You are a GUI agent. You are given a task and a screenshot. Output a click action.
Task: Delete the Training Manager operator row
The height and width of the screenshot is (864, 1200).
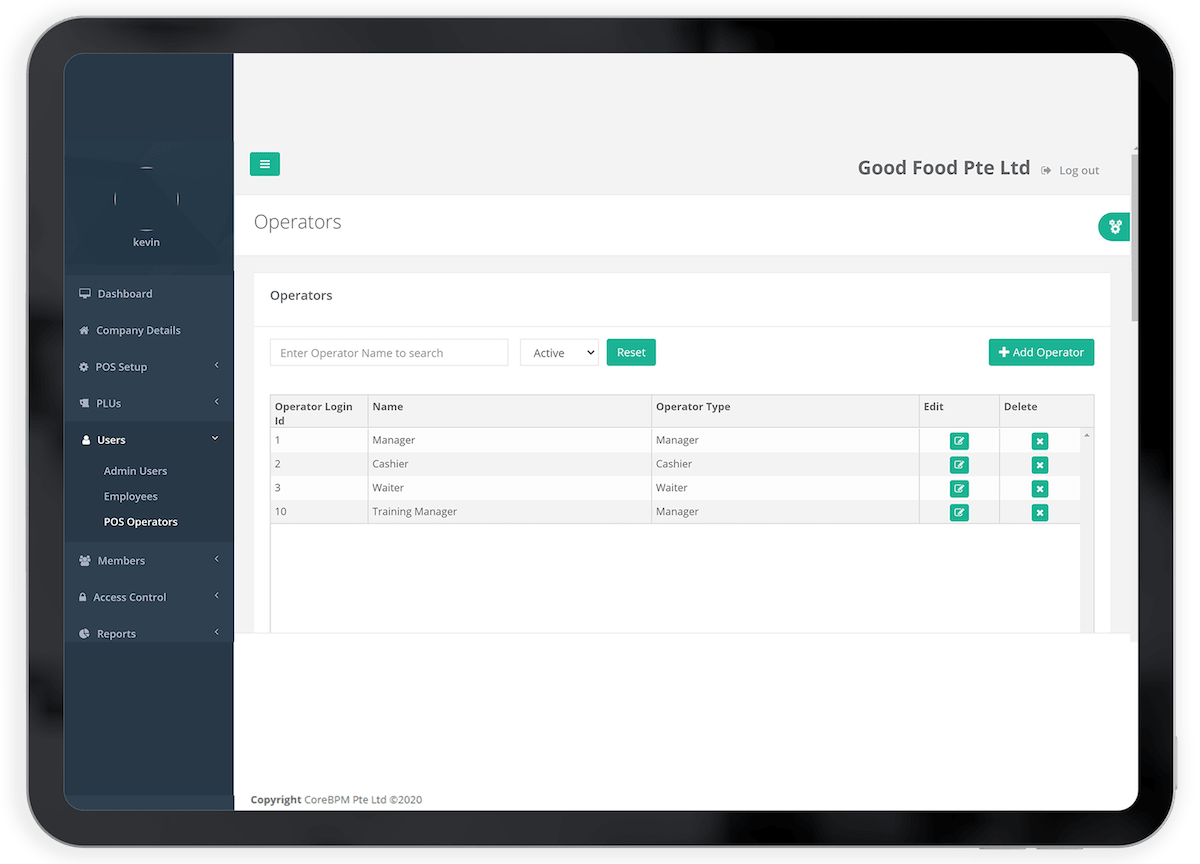[1040, 513]
